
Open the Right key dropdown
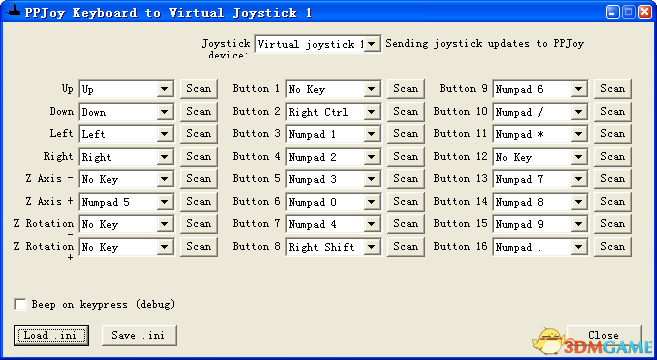tap(126, 157)
